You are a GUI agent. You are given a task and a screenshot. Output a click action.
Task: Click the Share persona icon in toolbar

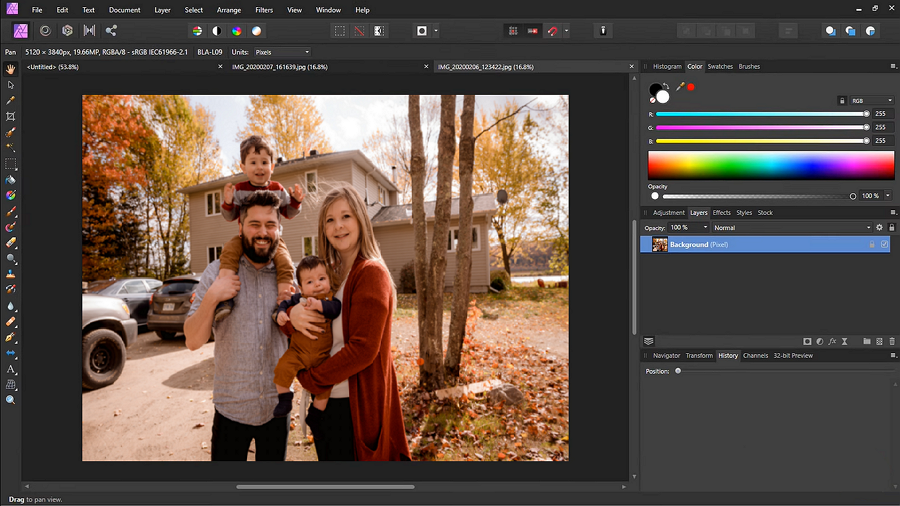click(x=111, y=31)
